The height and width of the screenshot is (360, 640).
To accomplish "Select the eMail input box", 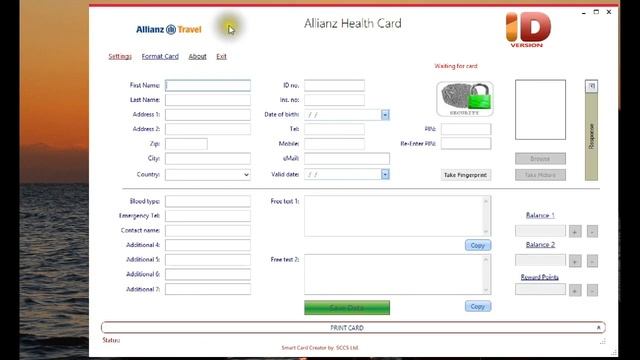I will click(347, 158).
